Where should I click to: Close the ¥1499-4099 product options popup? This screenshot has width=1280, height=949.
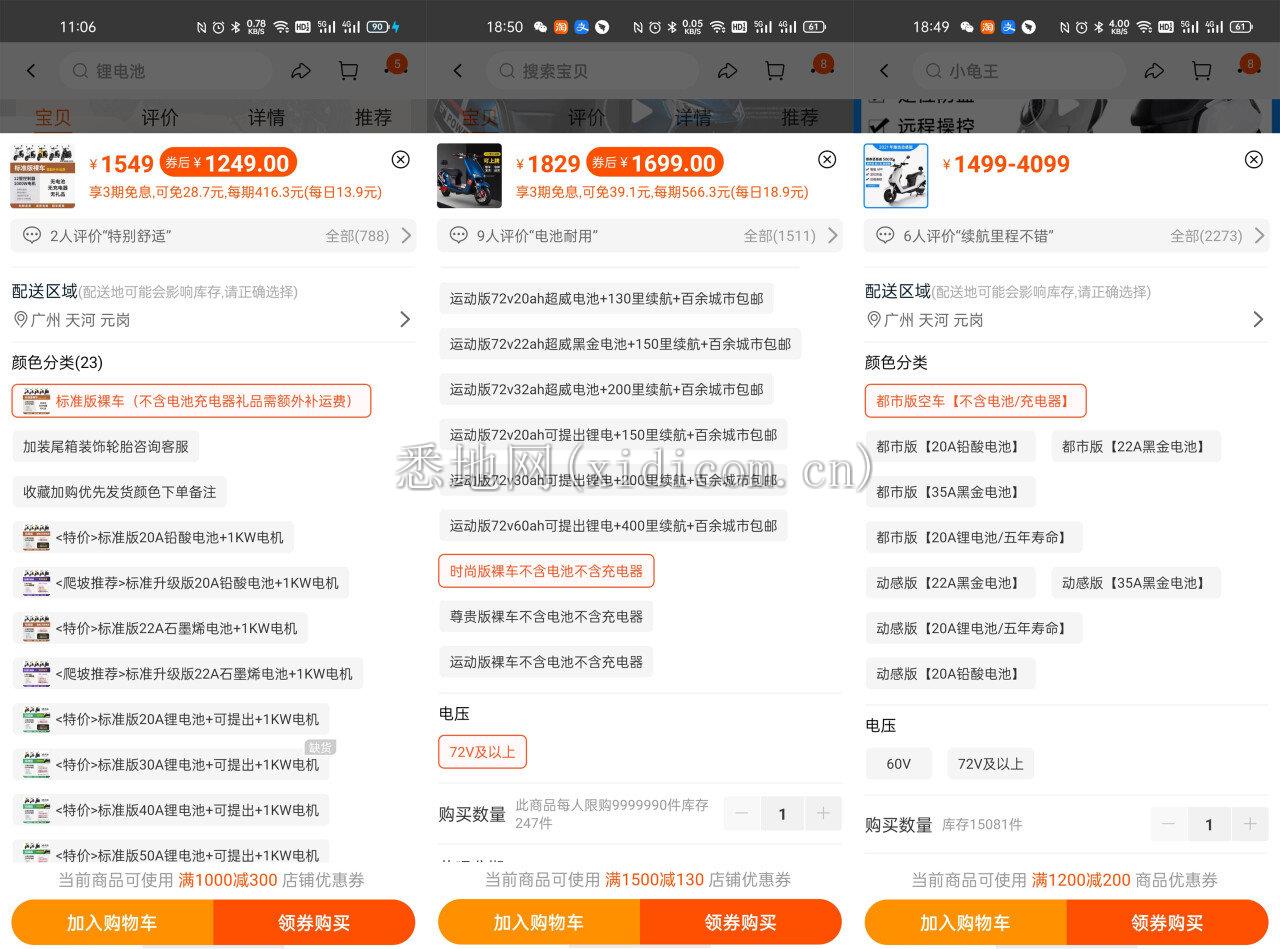tap(1253, 159)
